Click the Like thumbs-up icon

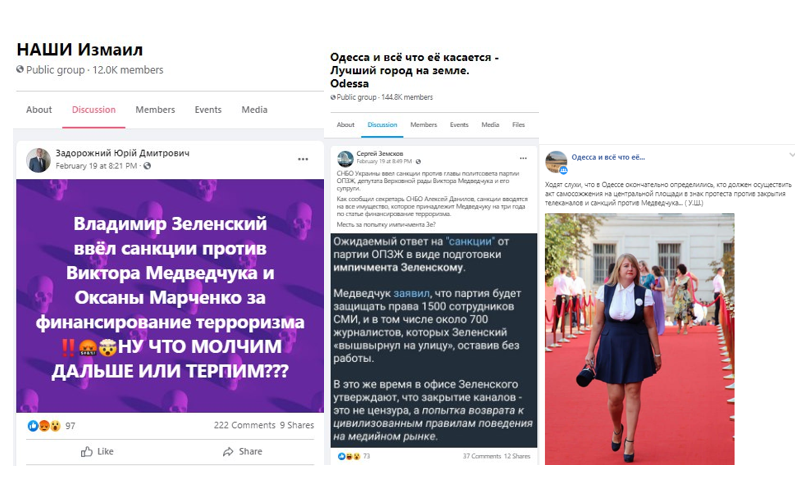[87, 451]
